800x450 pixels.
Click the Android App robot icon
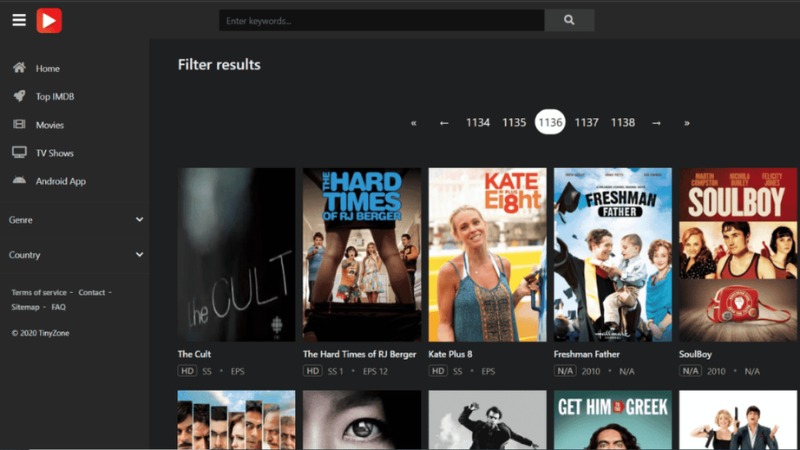(19, 180)
